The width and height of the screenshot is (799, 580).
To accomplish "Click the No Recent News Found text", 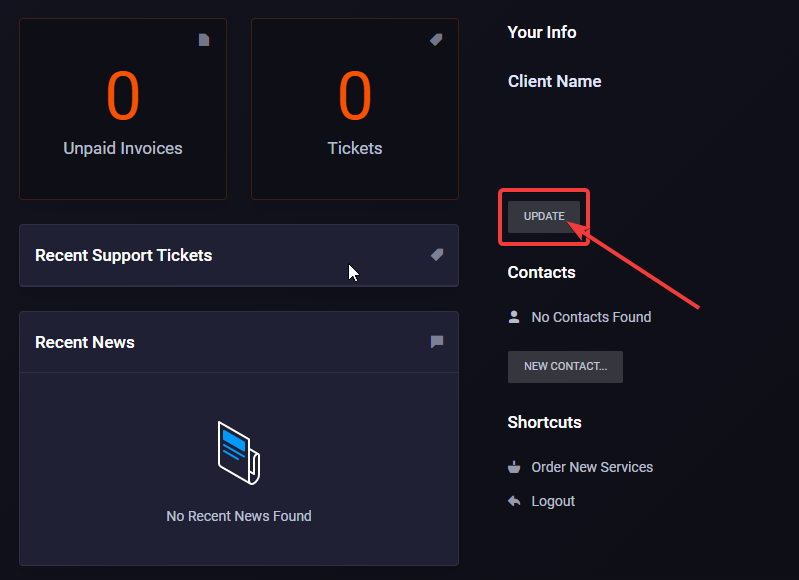I will pos(239,516).
